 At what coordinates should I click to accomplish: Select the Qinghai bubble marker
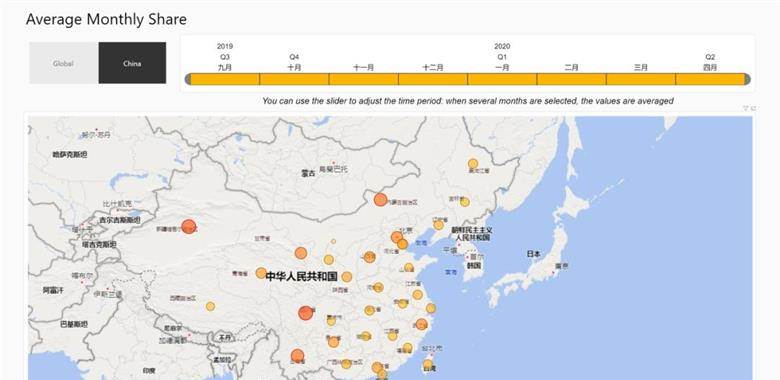[261, 273]
